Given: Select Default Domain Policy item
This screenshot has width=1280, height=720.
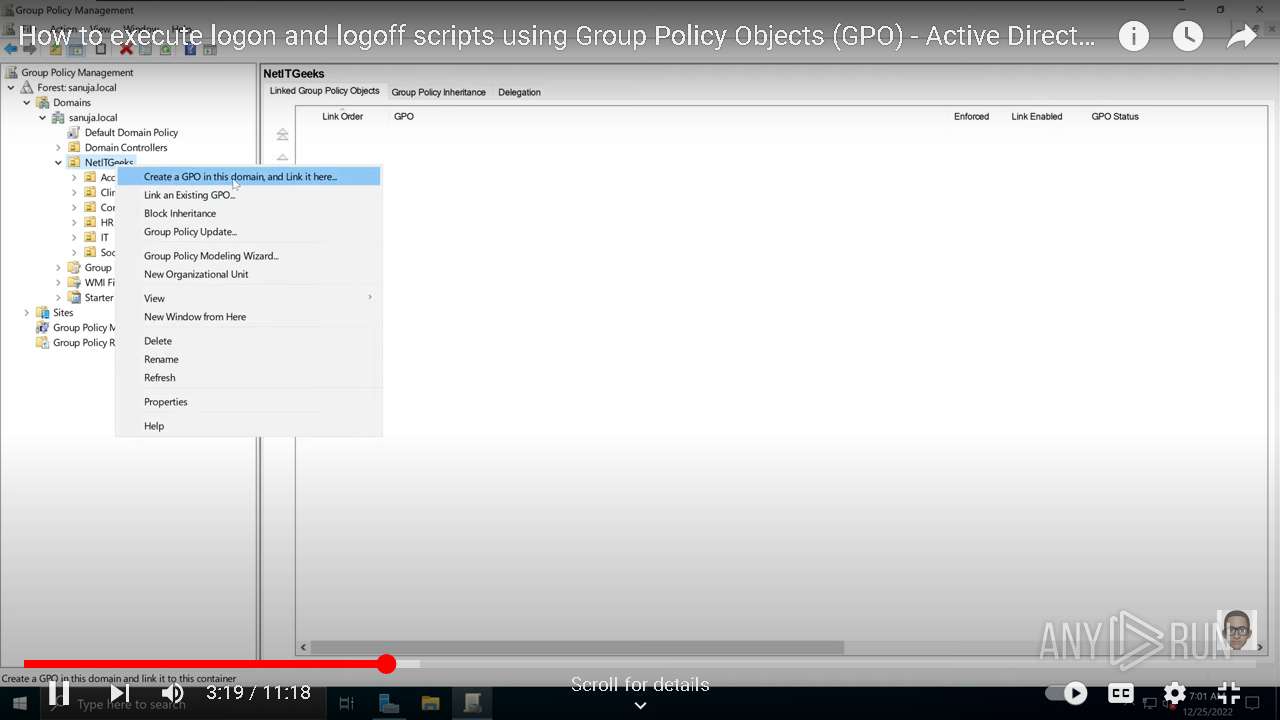Looking at the screenshot, I should pyautogui.click(x=131, y=133).
